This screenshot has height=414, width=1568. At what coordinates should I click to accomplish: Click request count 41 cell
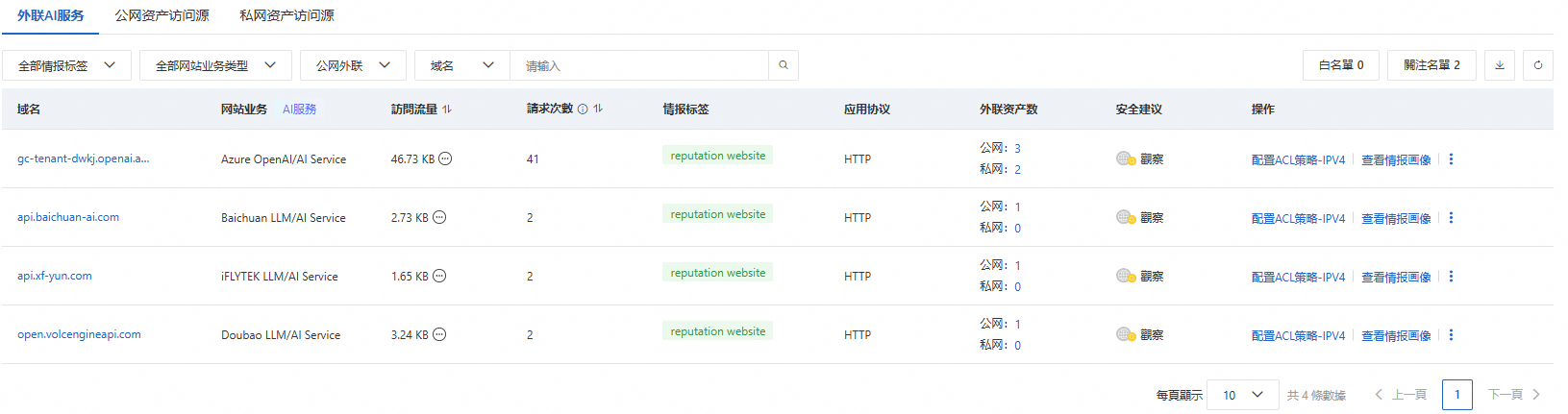click(533, 159)
